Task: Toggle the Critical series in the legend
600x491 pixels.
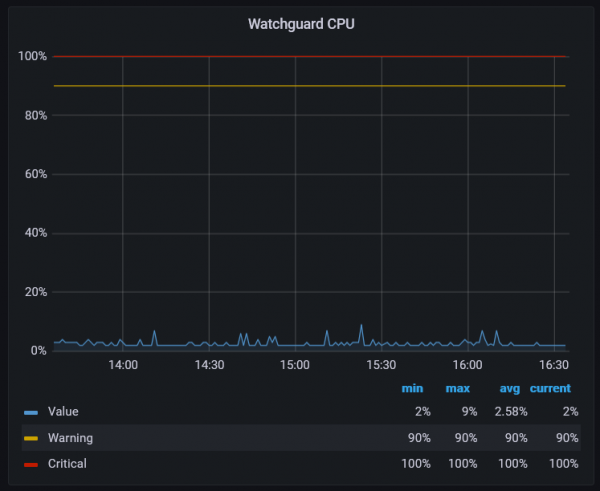Action: (67, 463)
